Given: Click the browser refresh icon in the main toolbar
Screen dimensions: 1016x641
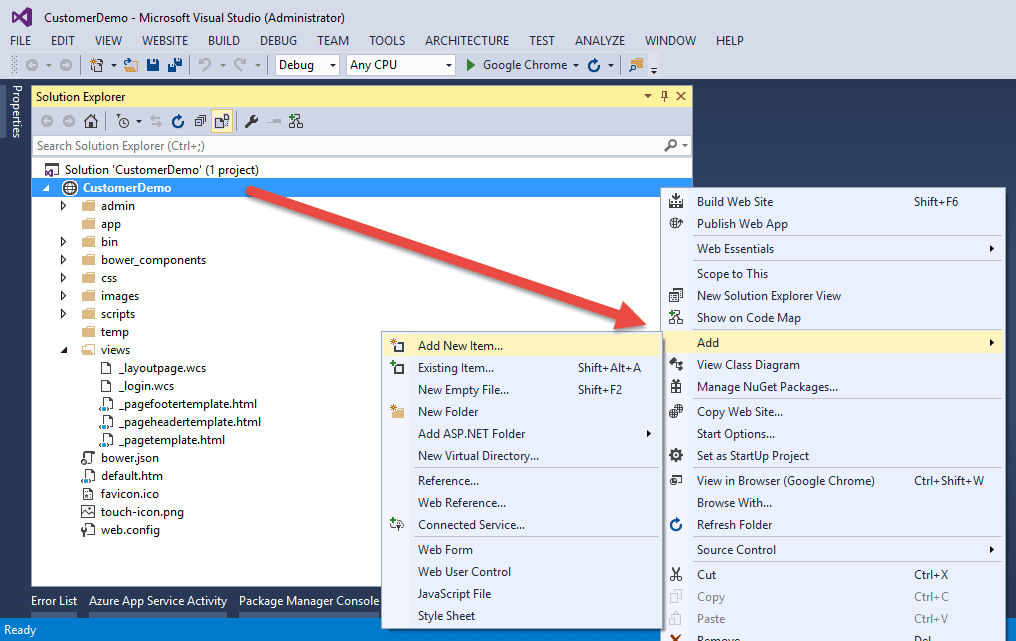Looking at the screenshot, I should (594, 65).
